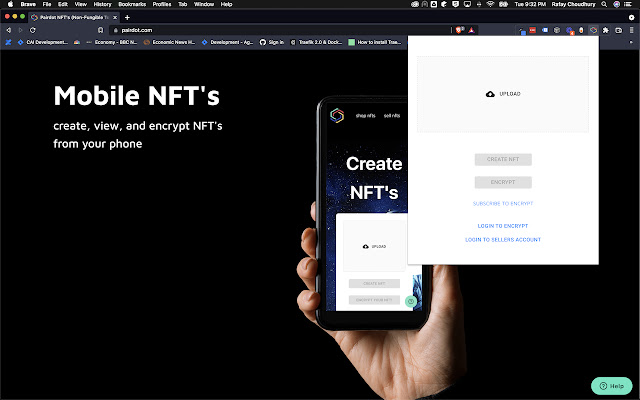Open the Economy - BBC N... bookmark
The image size is (640, 400).
coord(112,42)
